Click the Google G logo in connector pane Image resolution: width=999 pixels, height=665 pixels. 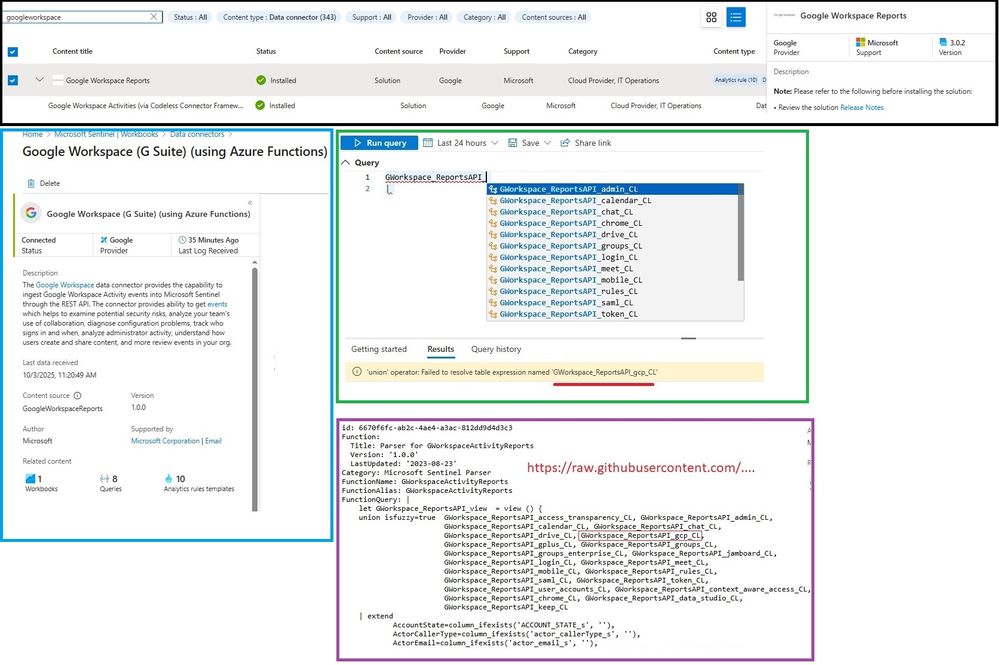tap(31, 213)
